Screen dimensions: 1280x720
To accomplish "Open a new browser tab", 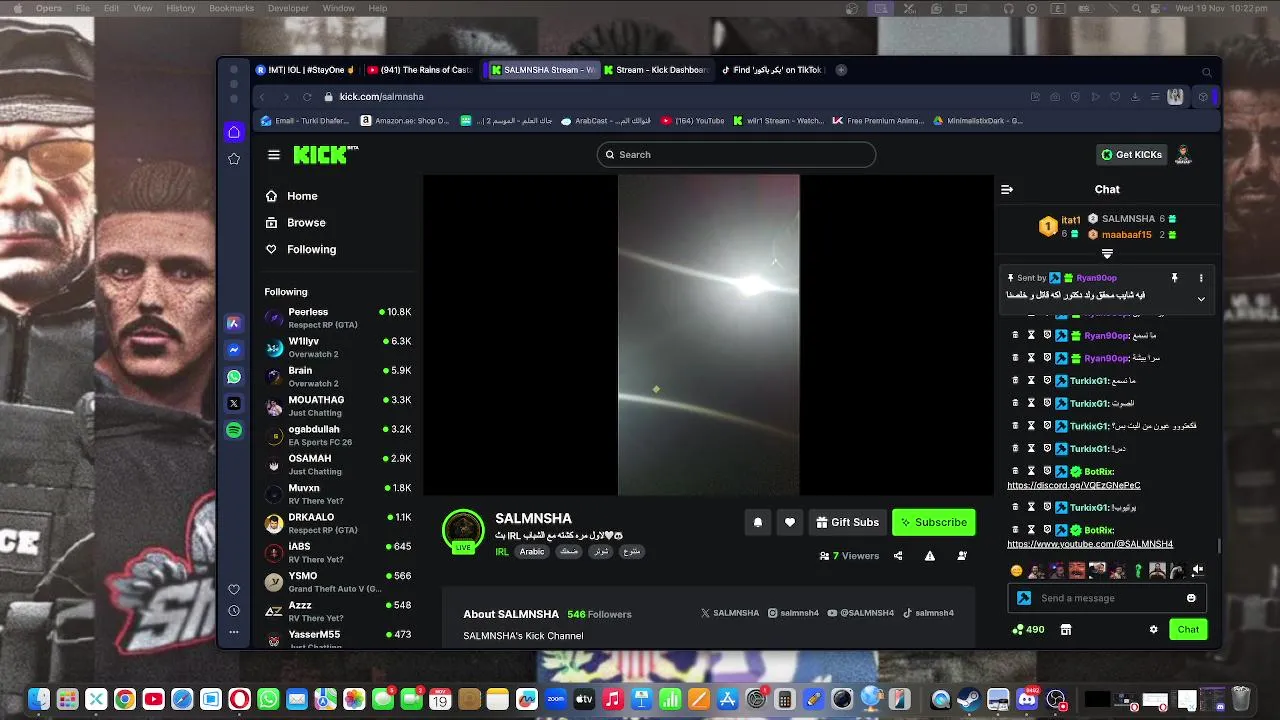I will click(841, 70).
